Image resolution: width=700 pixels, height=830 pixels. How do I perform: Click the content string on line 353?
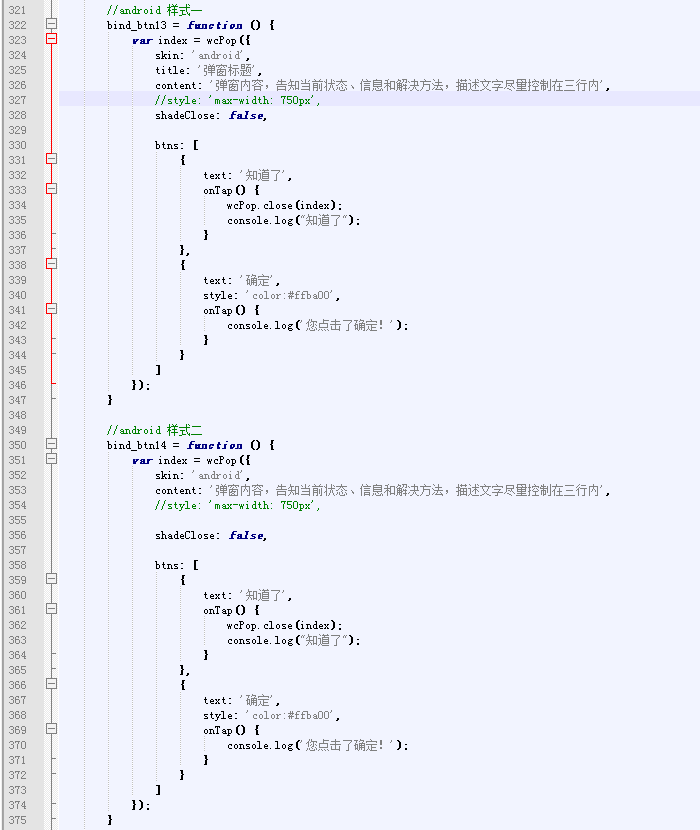coord(407,490)
